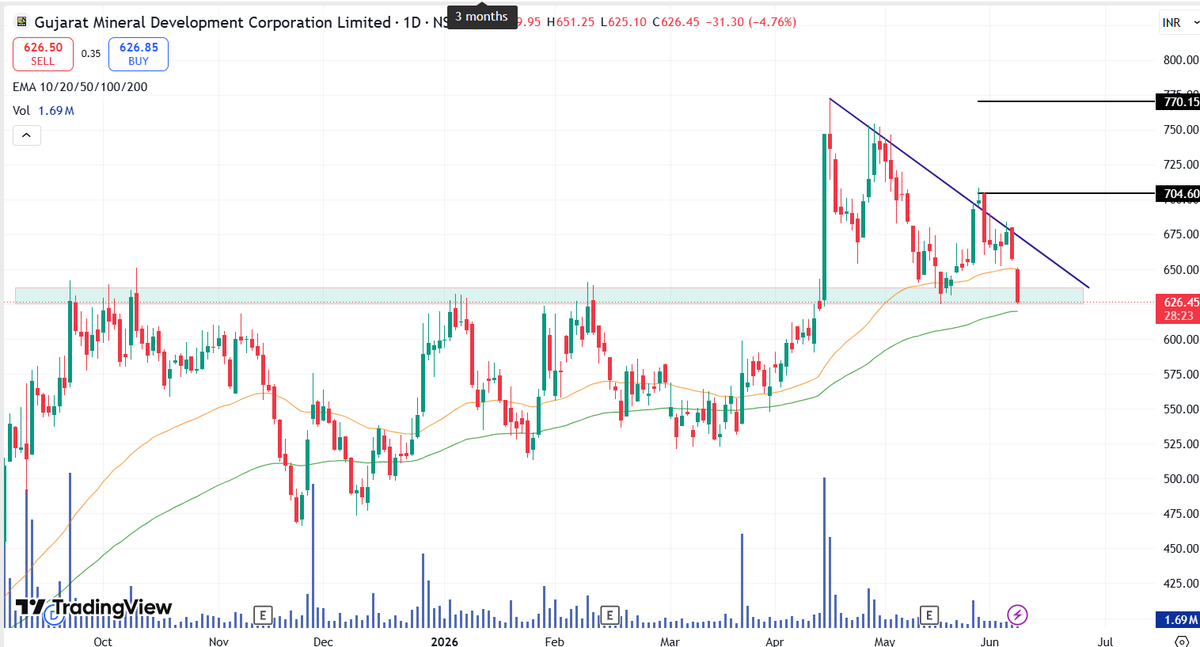Click the 525.00 price axis label

[1180, 444]
